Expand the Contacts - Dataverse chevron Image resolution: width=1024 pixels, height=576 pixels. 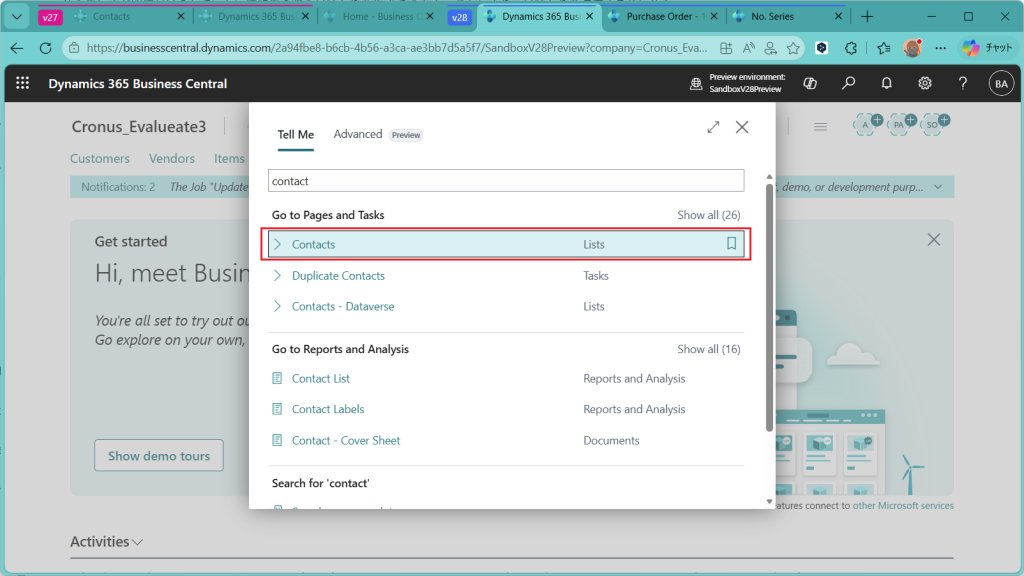pyautogui.click(x=278, y=306)
